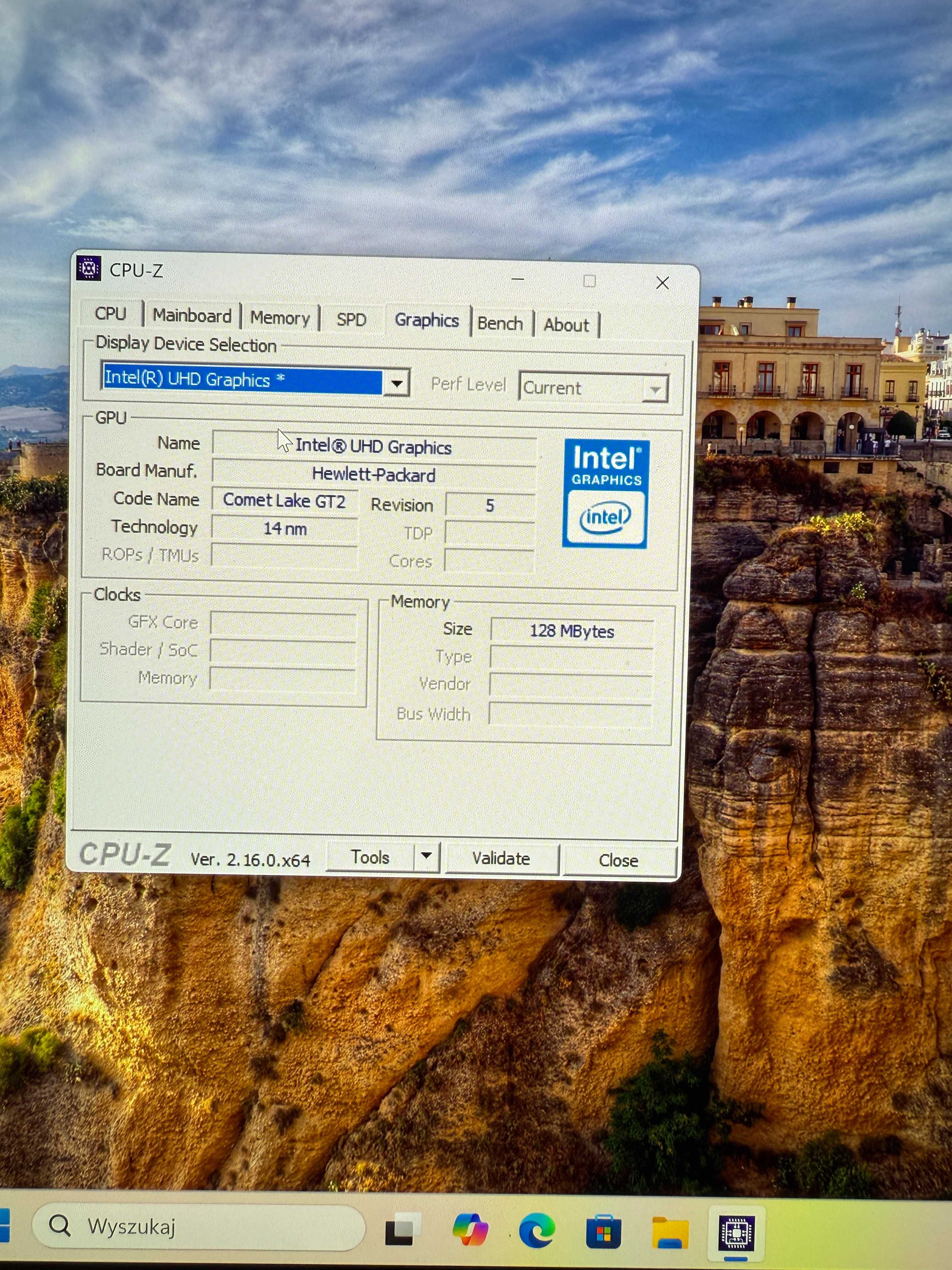Click the Ver. 2.16.0.x64 version text

(250, 860)
